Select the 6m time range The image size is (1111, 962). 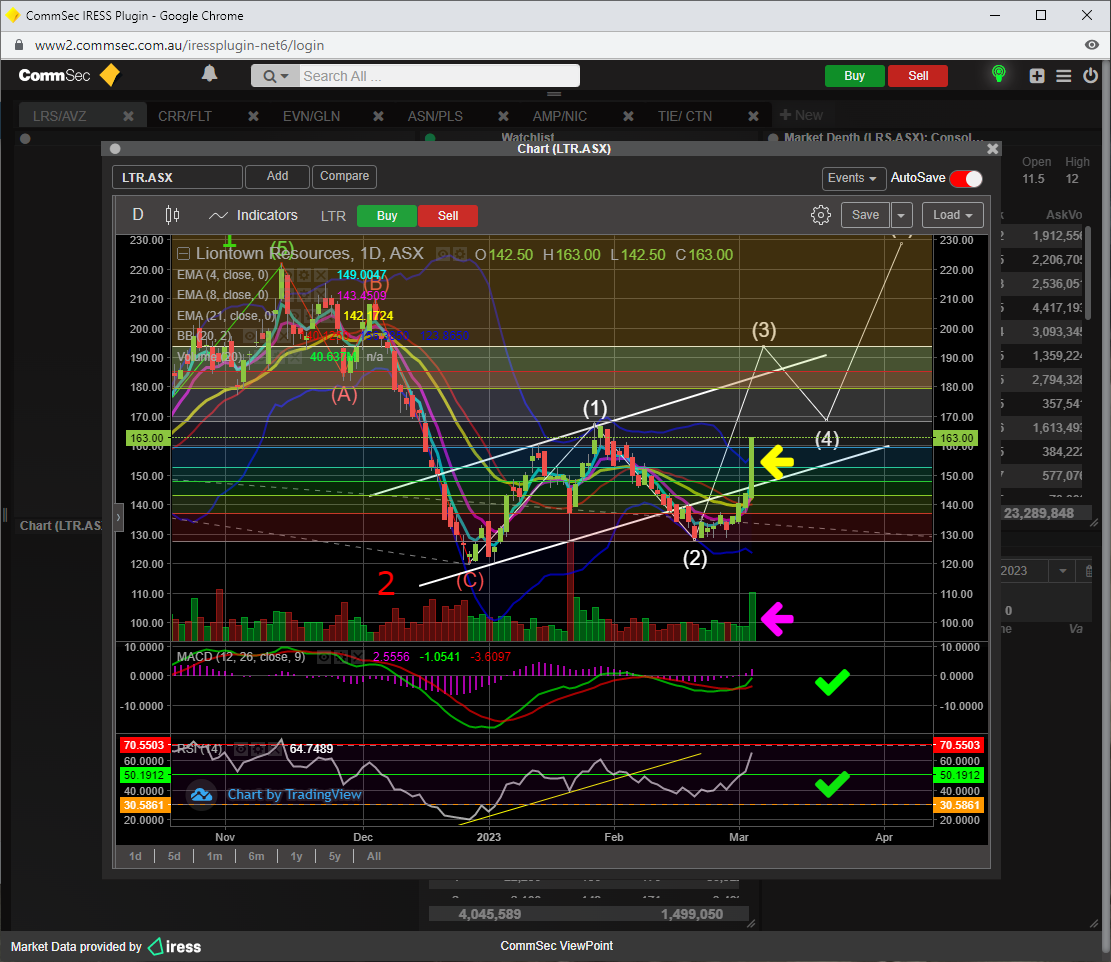256,856
